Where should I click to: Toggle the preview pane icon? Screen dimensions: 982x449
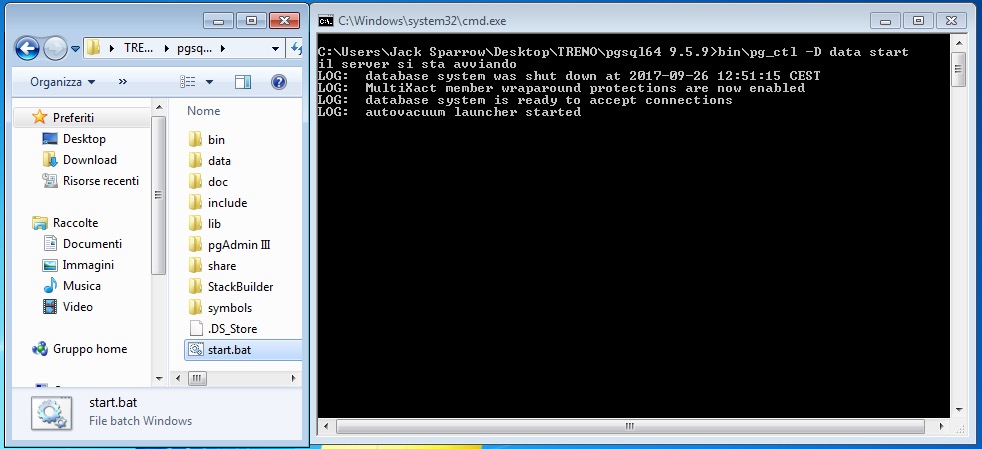coord(242,82)
